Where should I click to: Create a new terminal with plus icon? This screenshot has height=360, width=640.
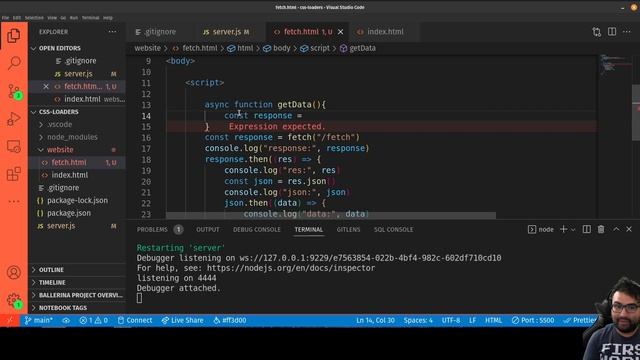pos(563,229)
